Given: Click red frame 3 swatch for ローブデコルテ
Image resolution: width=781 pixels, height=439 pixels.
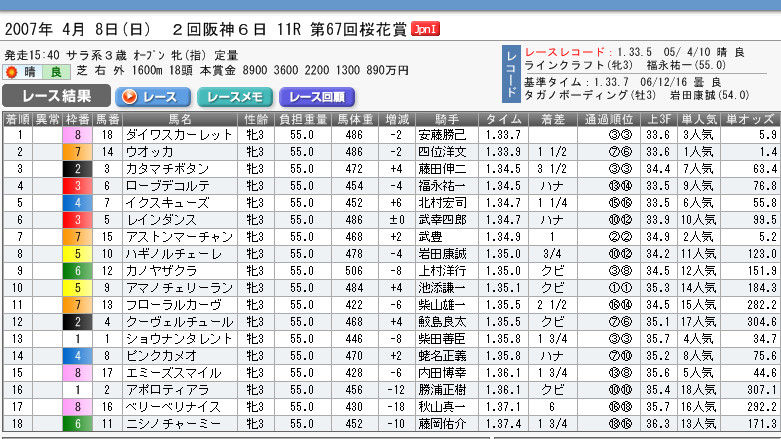Looking at the screenshot, I should 77,186.
